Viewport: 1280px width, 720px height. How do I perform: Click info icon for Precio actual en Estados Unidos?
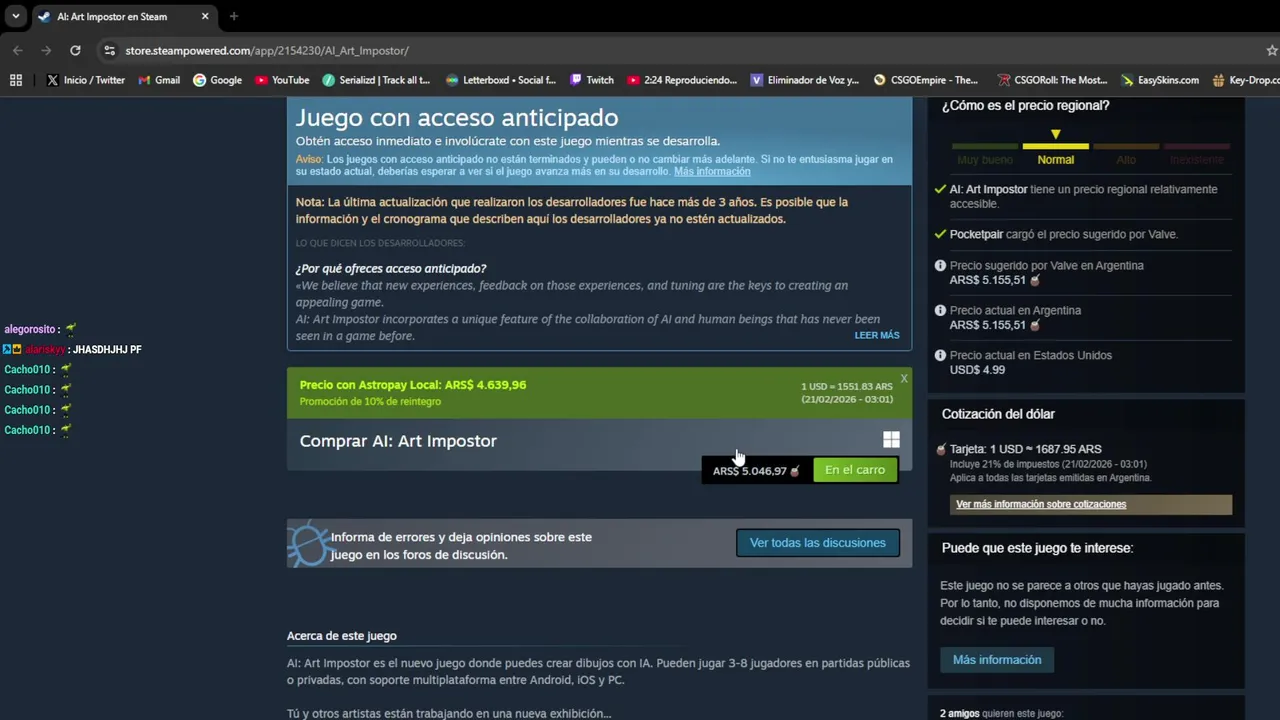pos(940,356)
